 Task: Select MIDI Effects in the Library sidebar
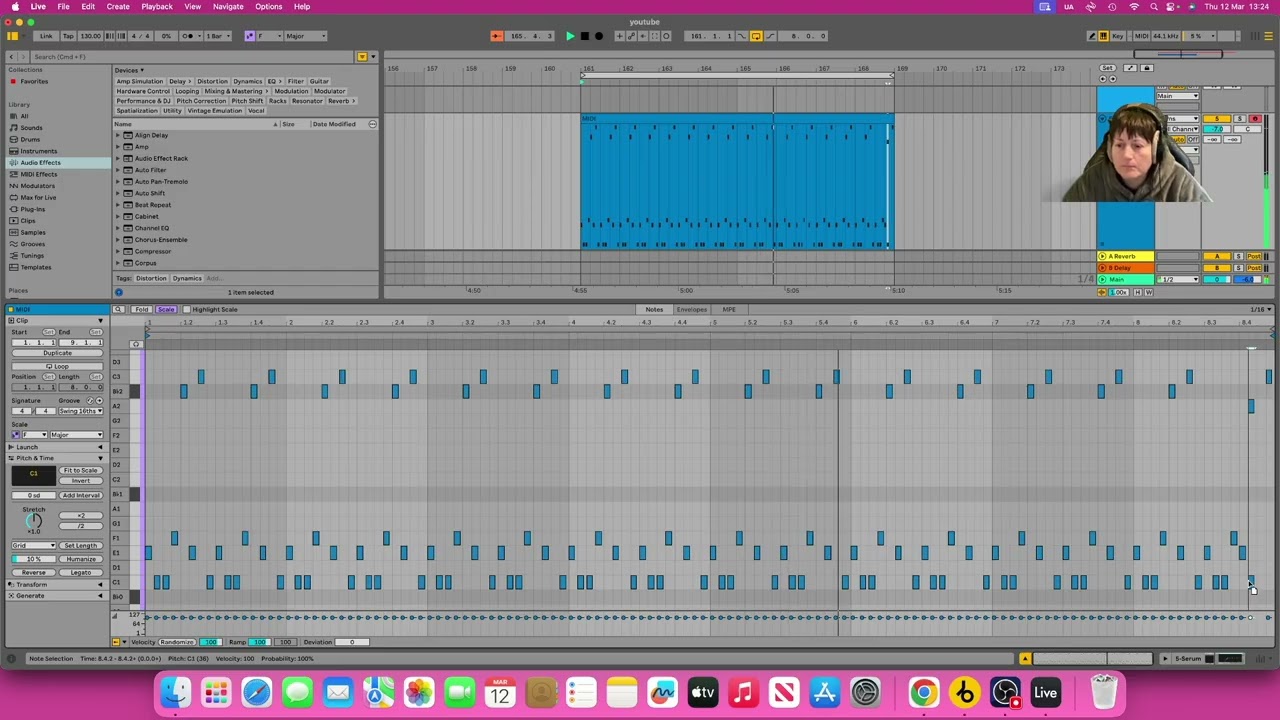38,174
